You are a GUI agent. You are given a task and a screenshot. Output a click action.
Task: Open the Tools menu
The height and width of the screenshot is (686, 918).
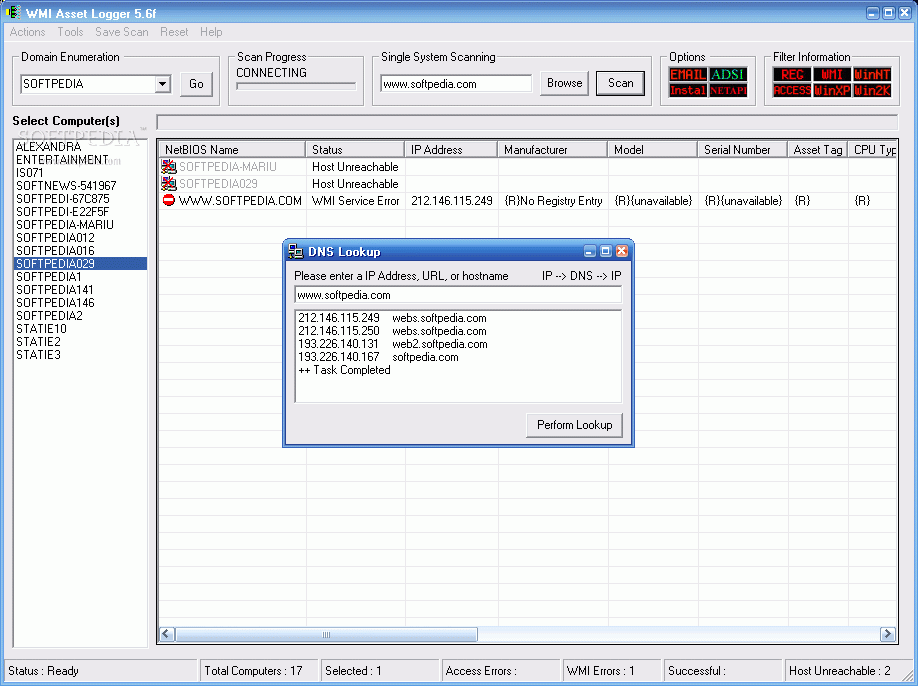point(70,32)
